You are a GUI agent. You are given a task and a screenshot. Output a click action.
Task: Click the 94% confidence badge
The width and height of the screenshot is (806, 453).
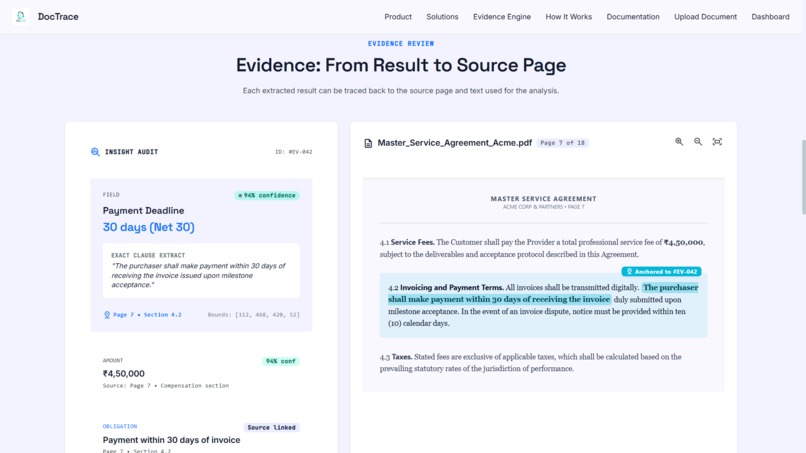pyautogui.click(x=267, y=195)
